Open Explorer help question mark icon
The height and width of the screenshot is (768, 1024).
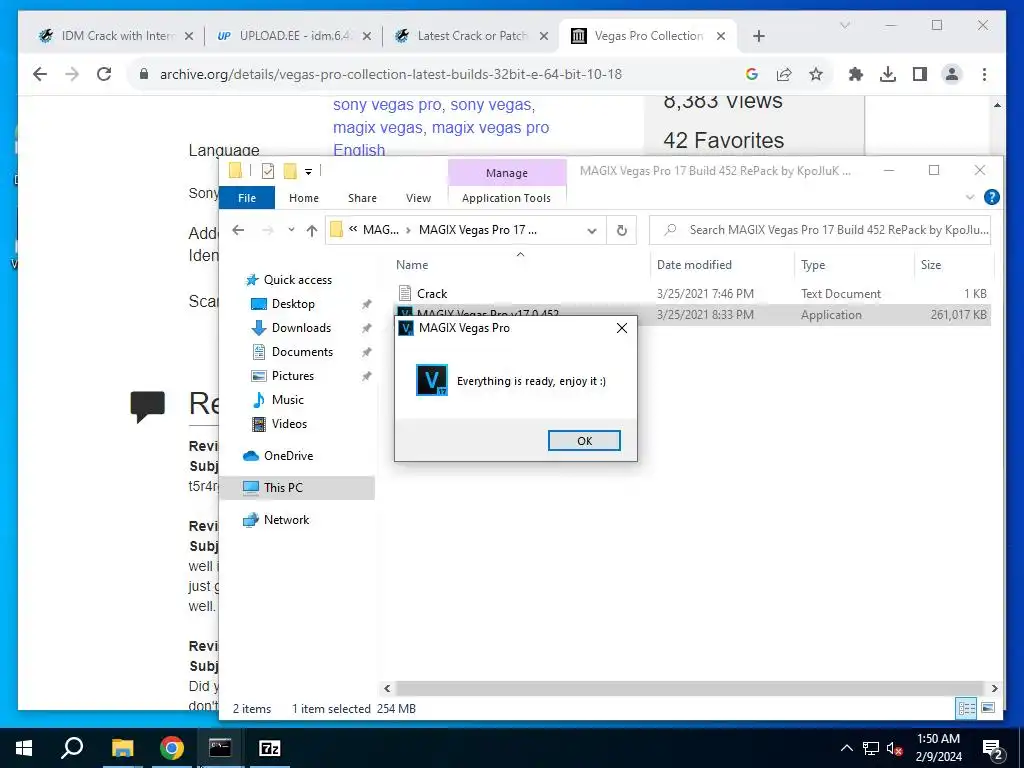(991, 197)
